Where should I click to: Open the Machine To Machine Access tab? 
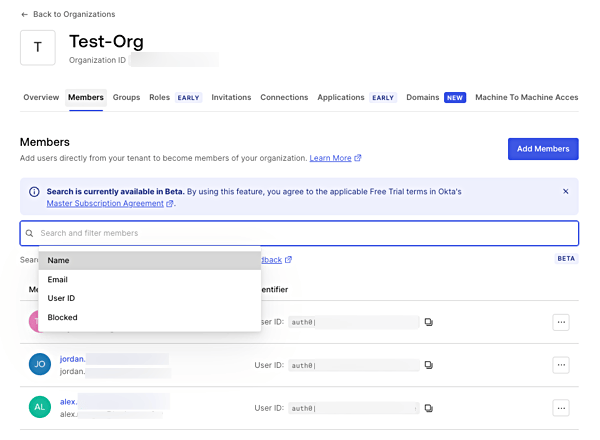tap(527, 97)
